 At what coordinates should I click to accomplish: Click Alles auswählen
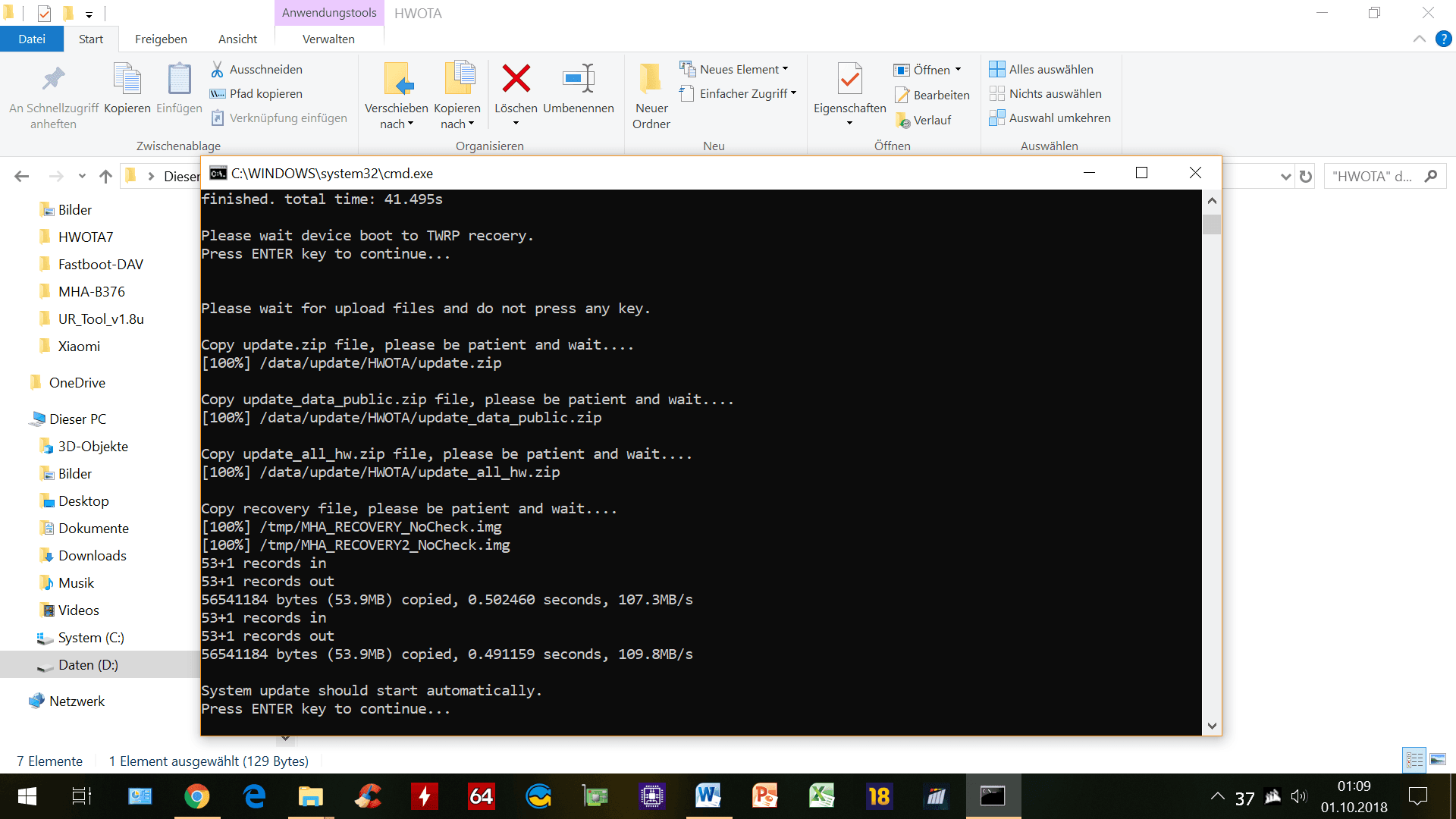[x=1041, y=69]
